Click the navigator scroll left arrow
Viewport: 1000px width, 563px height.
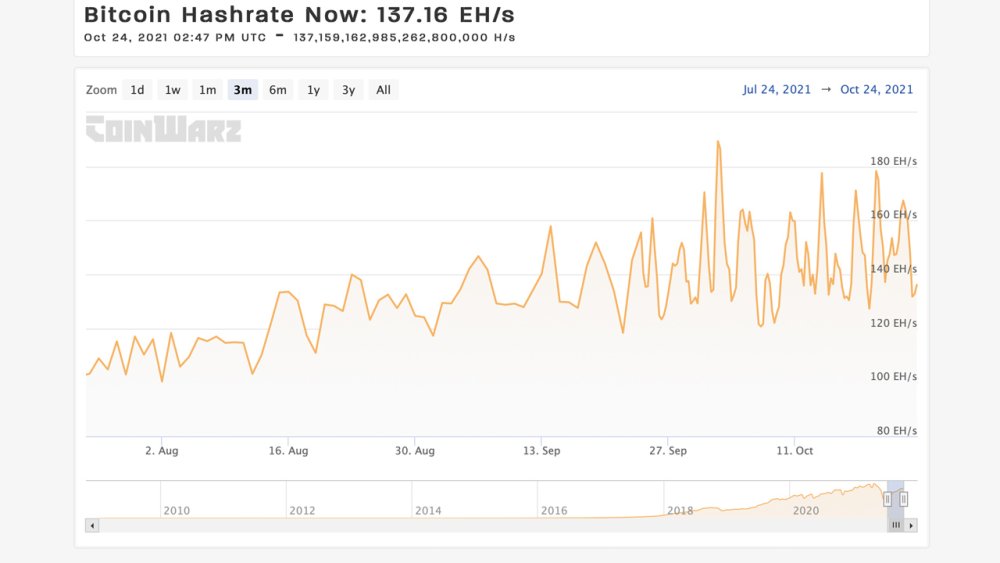pyautogui.click(x=92, y=525)
